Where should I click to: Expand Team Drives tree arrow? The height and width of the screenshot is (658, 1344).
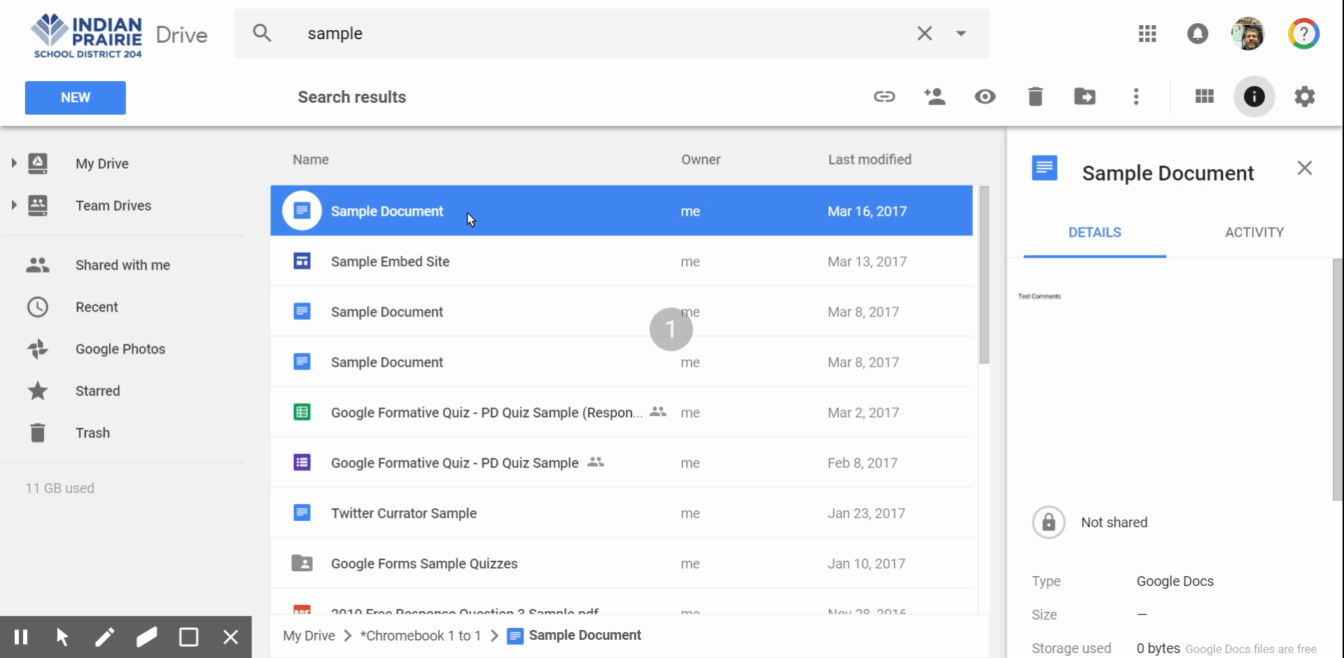coord(13,205)
